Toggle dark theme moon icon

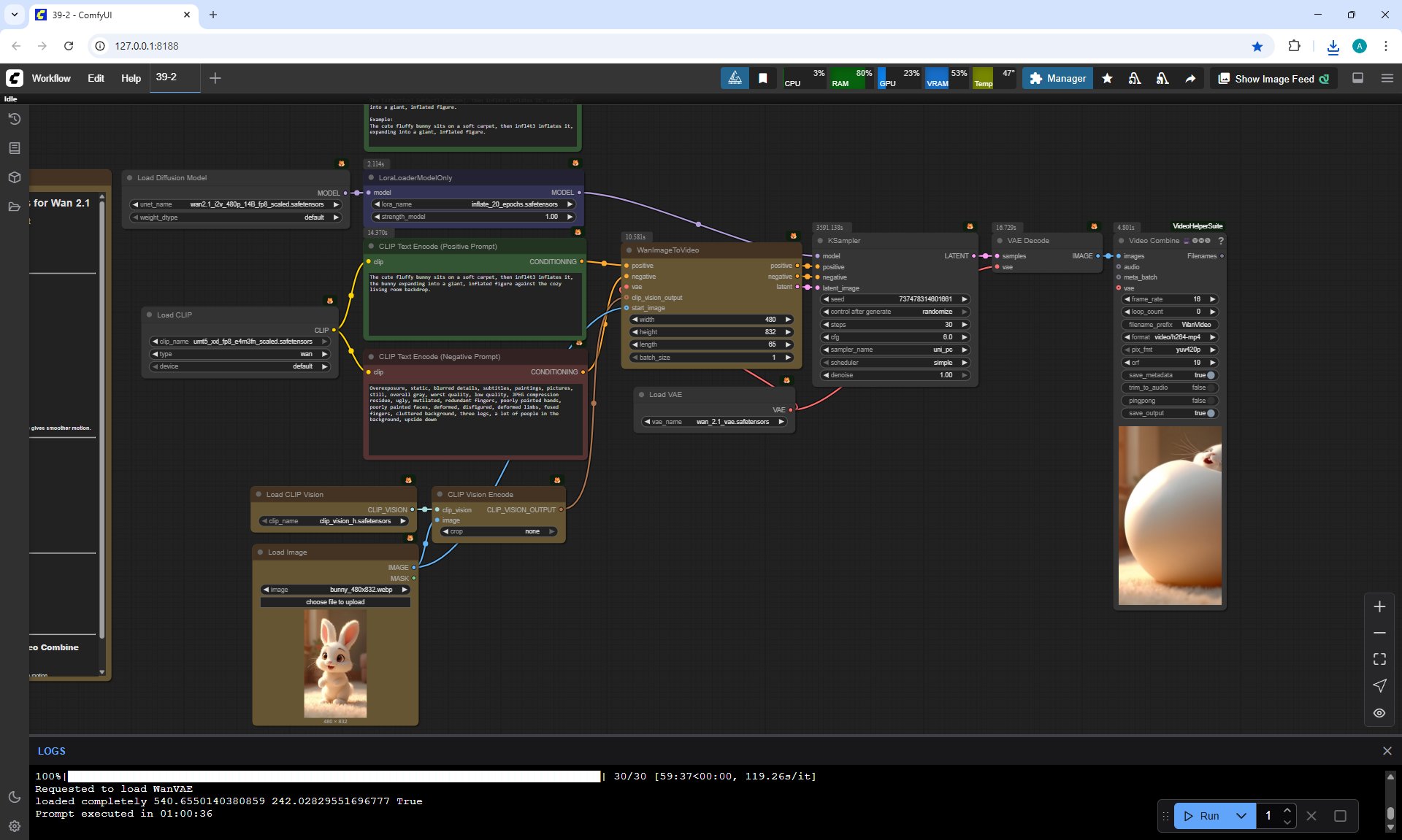click(x=15, y=797)
